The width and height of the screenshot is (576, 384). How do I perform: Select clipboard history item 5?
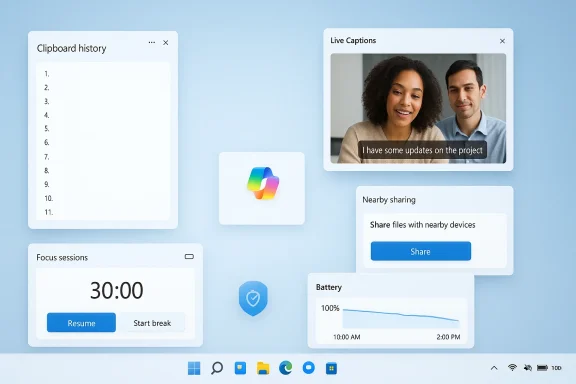103,129
